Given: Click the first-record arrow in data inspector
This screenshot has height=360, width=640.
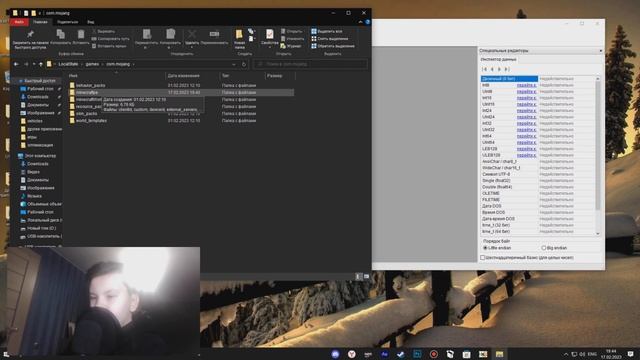Looking at the screenshot, I should tap(485, 69).
